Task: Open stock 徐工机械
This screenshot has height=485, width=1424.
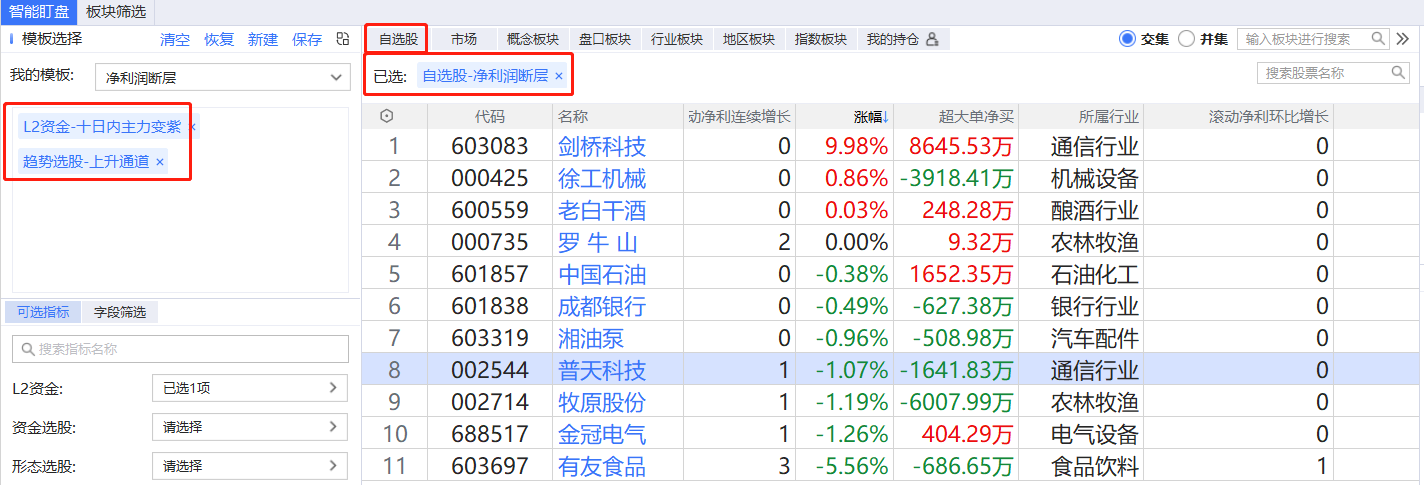Action: pos(602,179)
